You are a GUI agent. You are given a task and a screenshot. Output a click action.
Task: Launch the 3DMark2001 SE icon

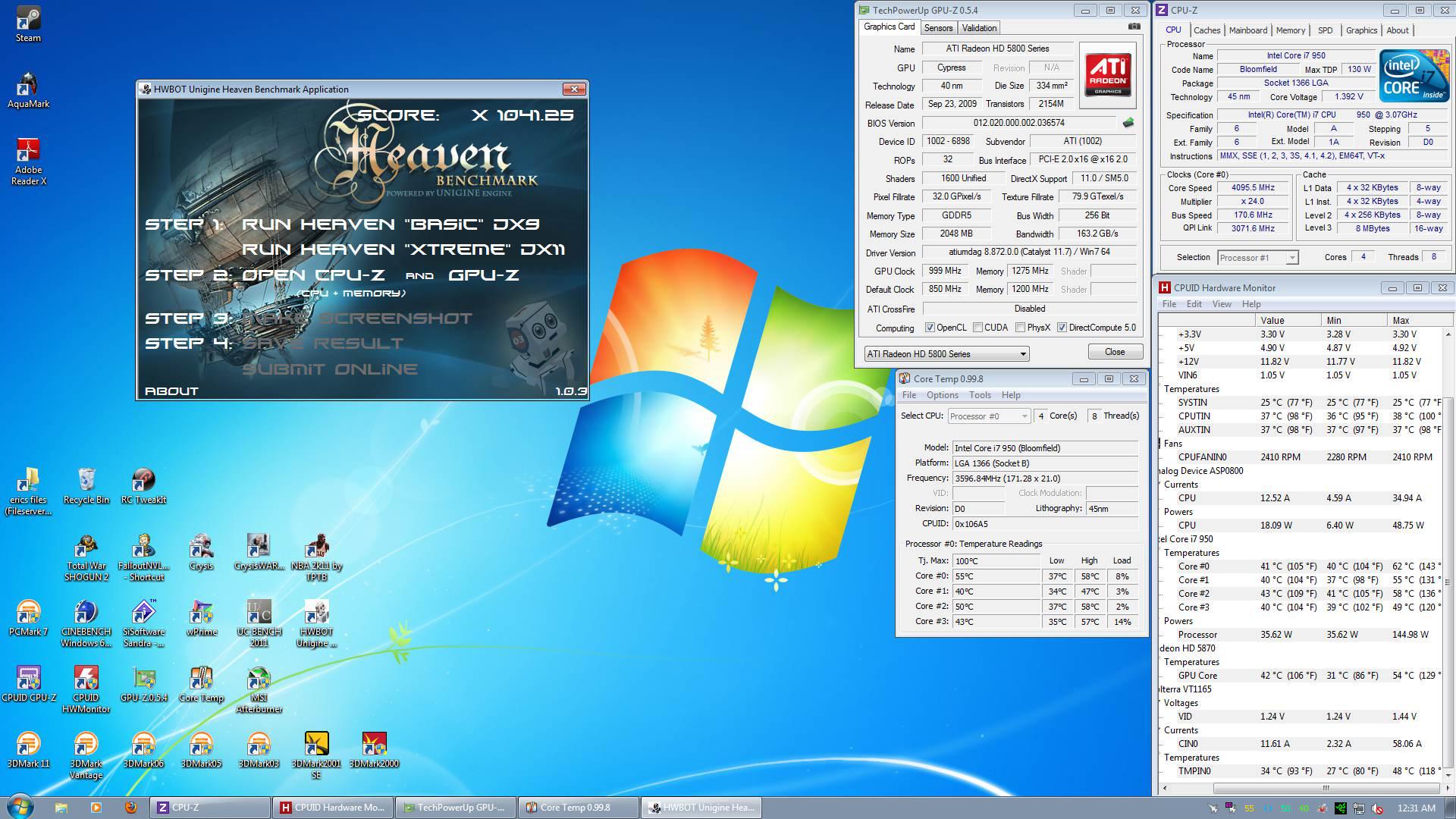pyautogui.click(x=316, y=755)
